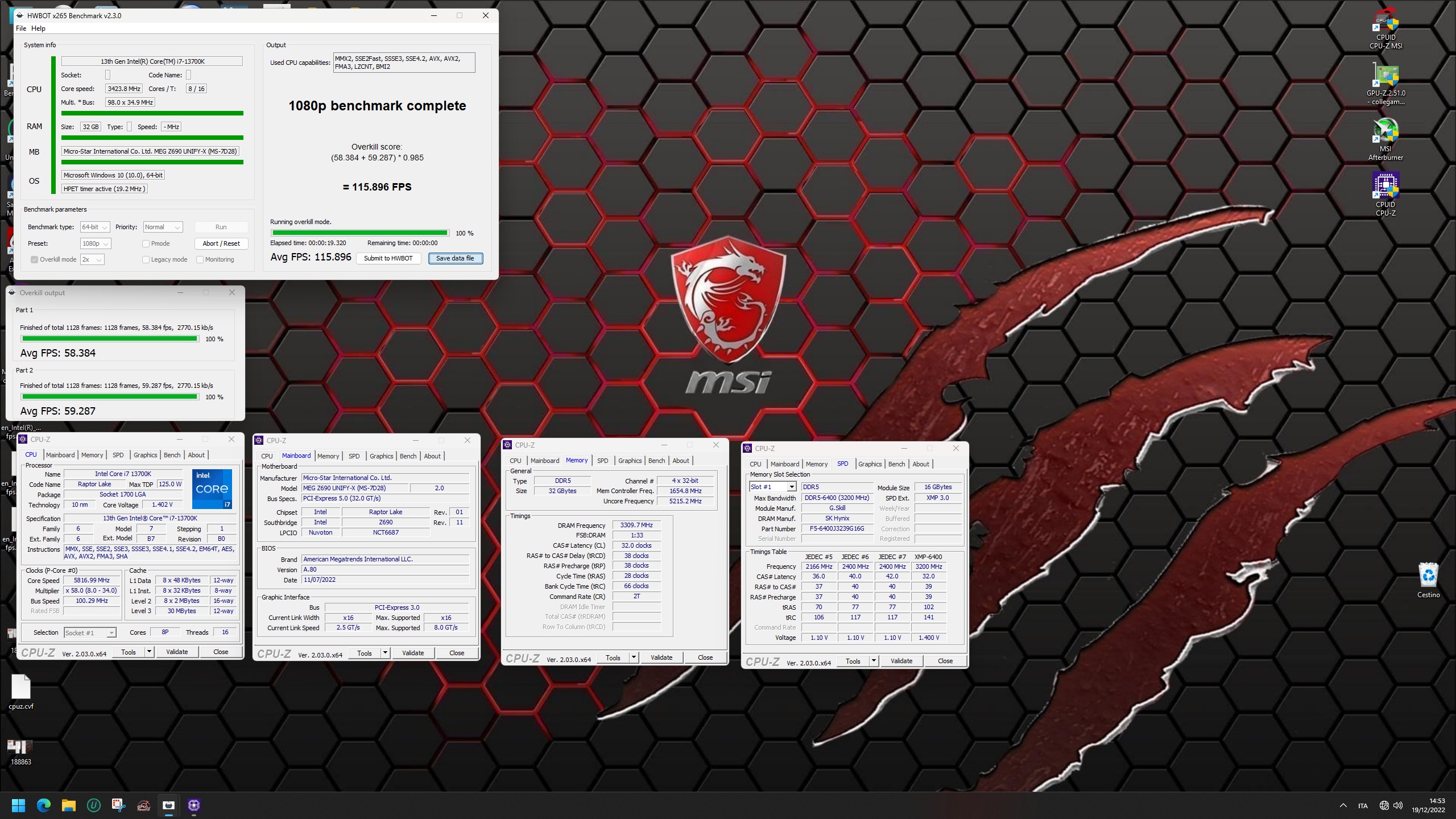The height and width of the screenshot is (819, 1456).
Task: Open the Preset 1080p dropdown
Action: coord(96,243)
